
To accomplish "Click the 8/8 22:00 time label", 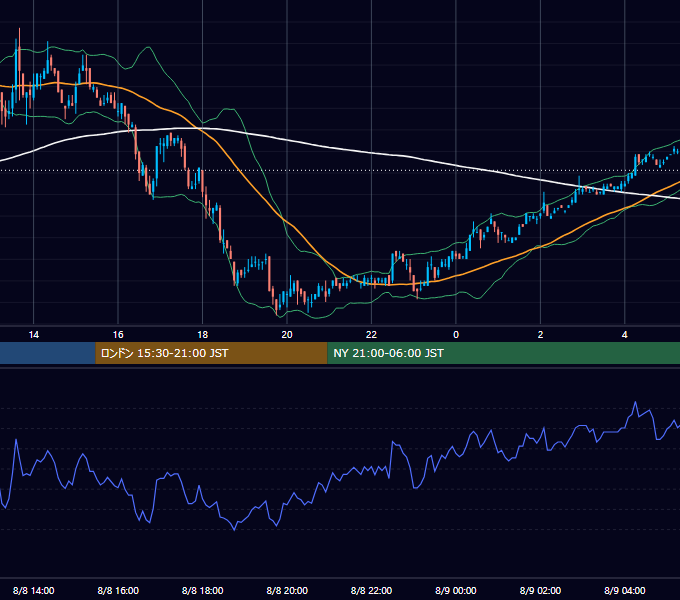I will point(371,590).
